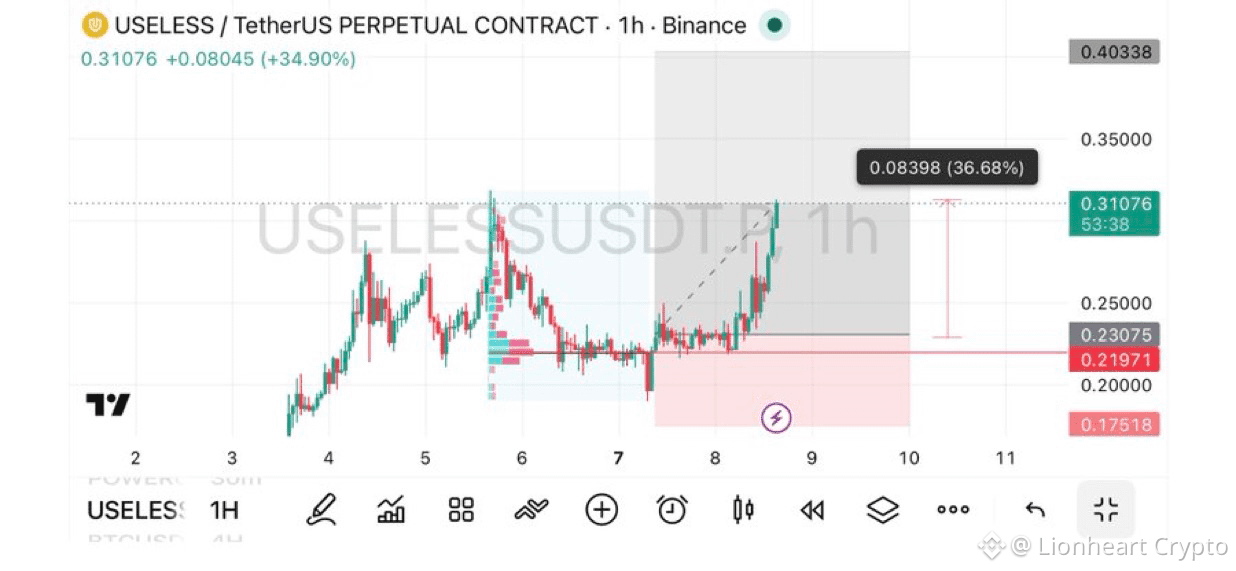This screenshot has height=571, width=1236.
Task: Open the indicators chart icon
Action: pyautogui.click(x=391, y=510)
